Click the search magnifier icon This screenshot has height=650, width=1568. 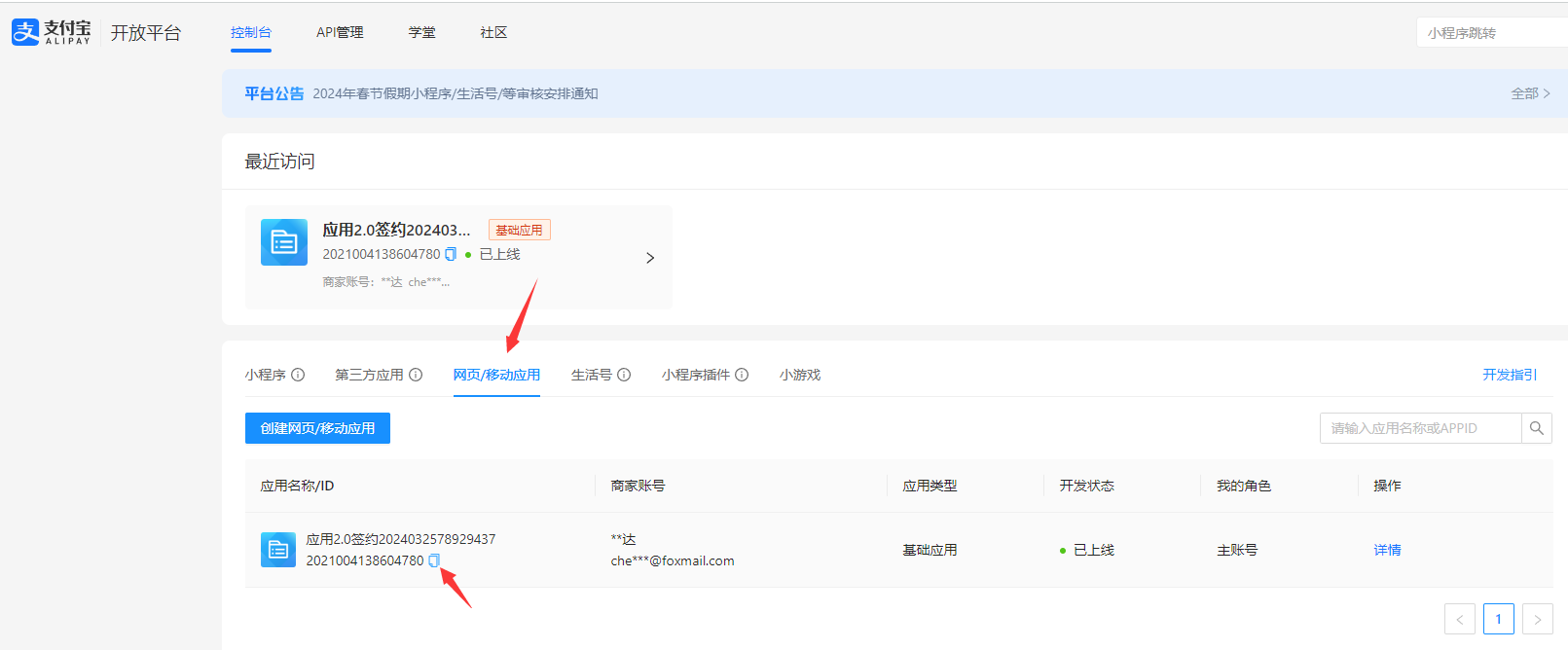(1537, 428)
